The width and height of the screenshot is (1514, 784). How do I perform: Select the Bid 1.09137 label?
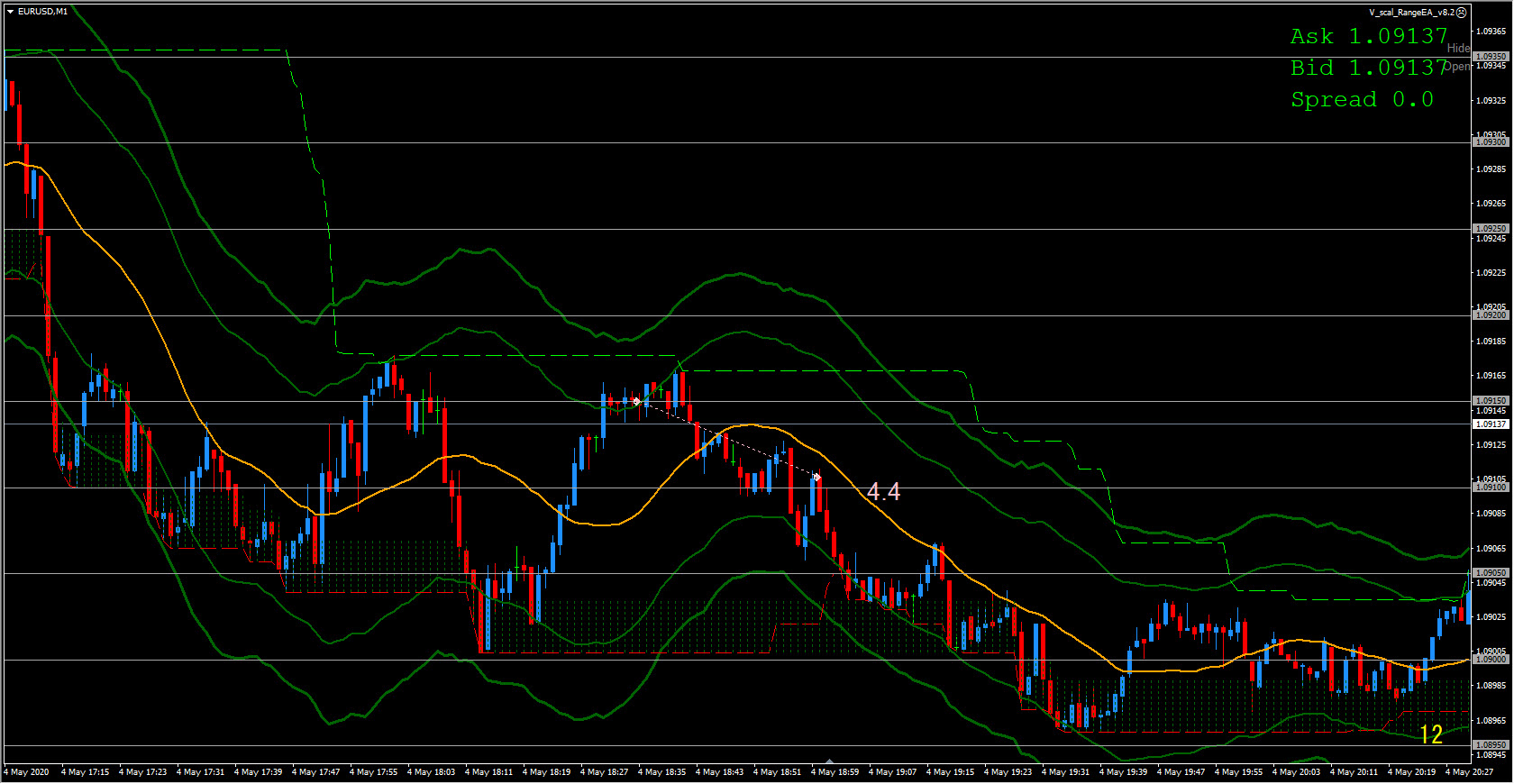click(1369, 68)
